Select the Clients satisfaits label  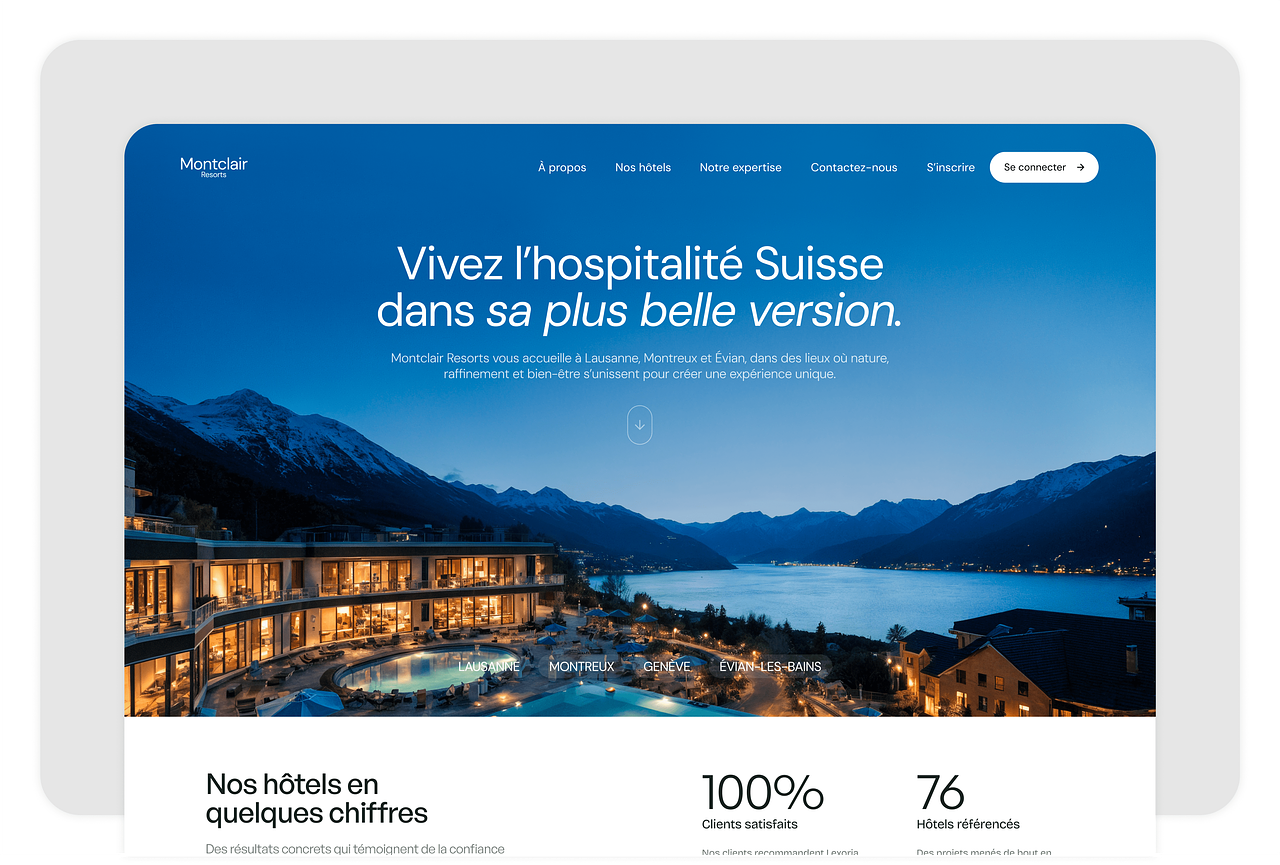pyautogui.click(x=750, y=825)
